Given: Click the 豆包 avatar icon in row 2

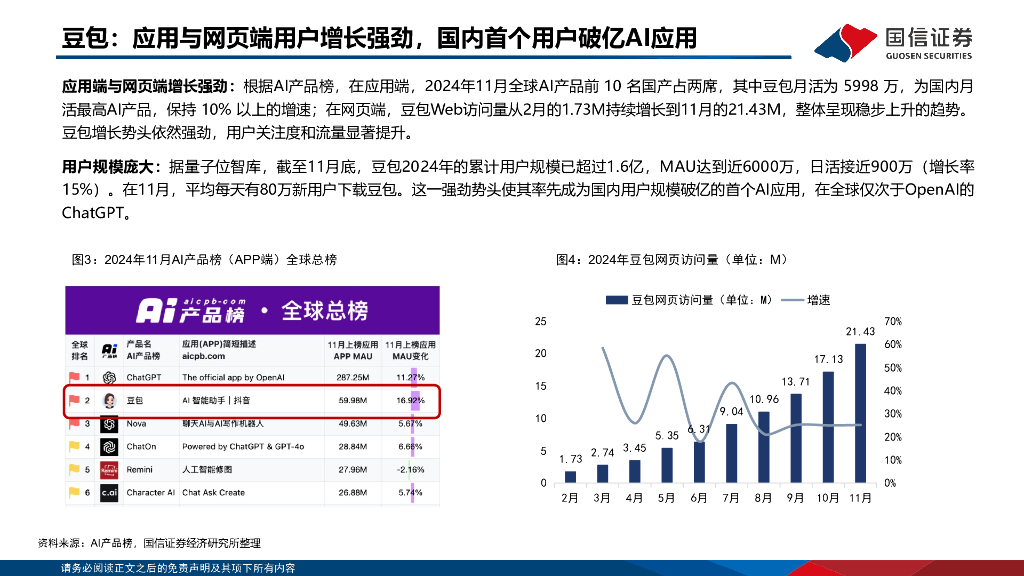Looking at the screenshot, I should (x=109, y=400).
